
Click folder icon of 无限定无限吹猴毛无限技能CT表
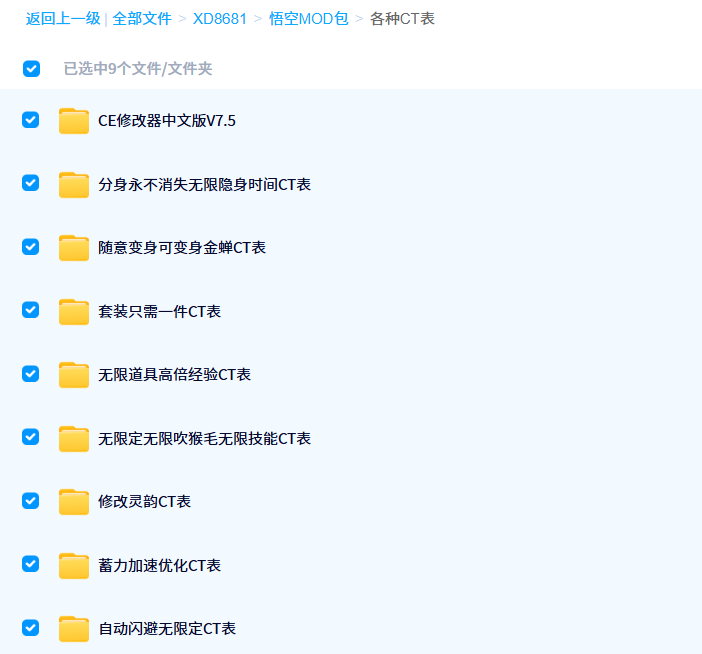click(74, 439)
